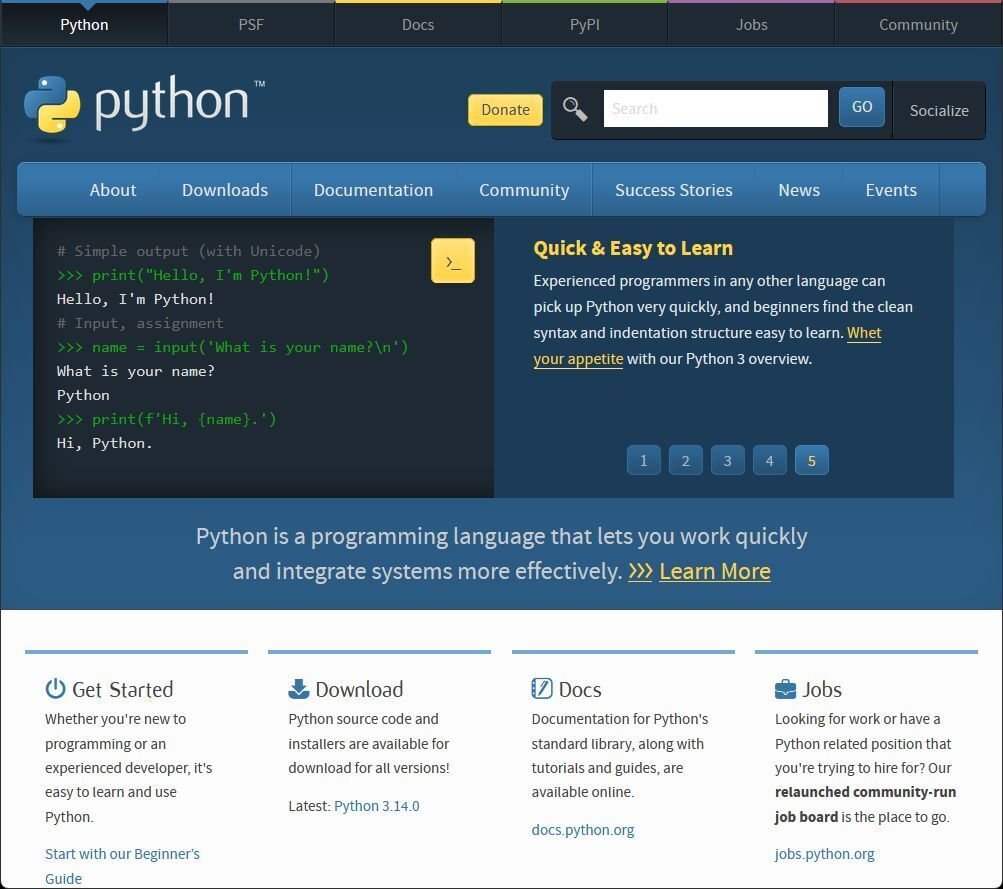Open the About navigation menu
The height and width of the screenshot is (889, 1003).
click(112, 189)
